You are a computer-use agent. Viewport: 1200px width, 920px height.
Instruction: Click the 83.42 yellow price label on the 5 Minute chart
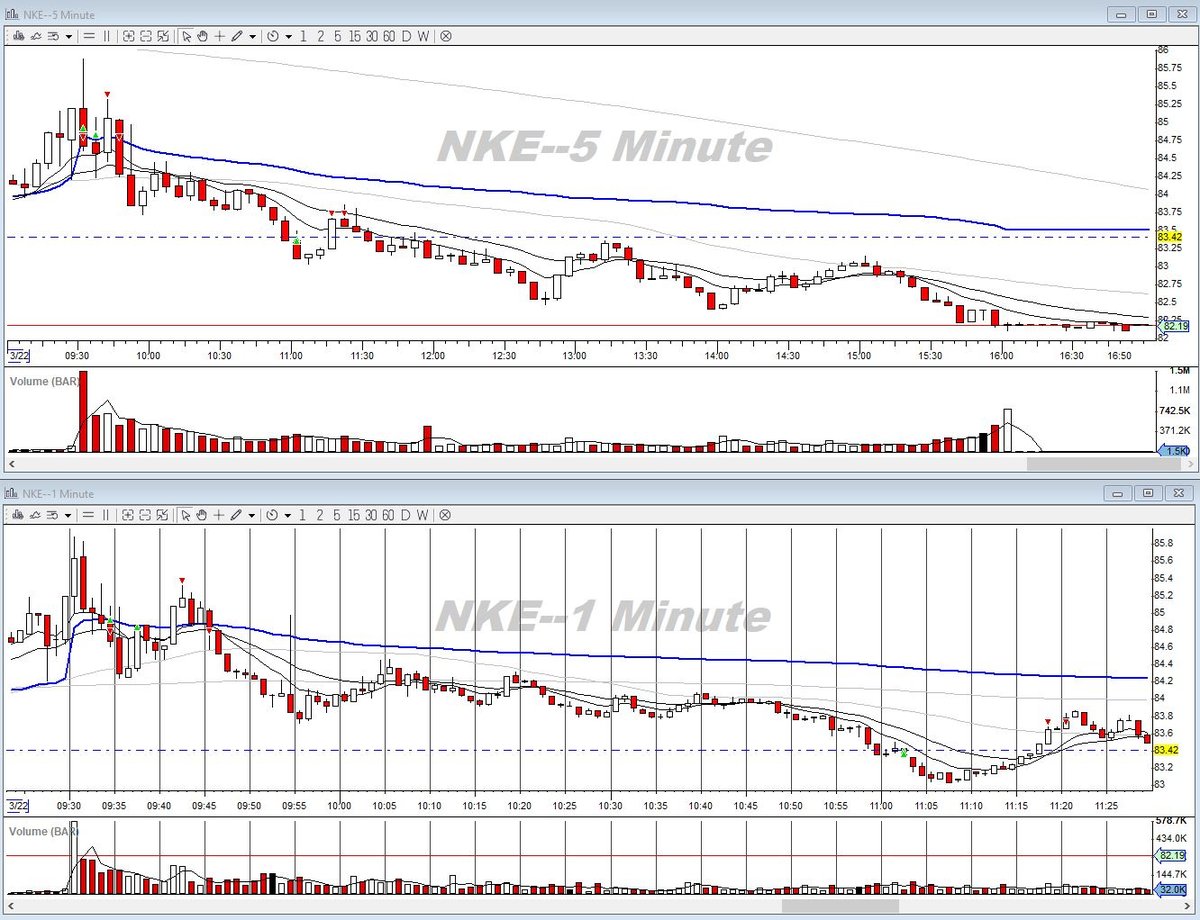[1168, 237]
